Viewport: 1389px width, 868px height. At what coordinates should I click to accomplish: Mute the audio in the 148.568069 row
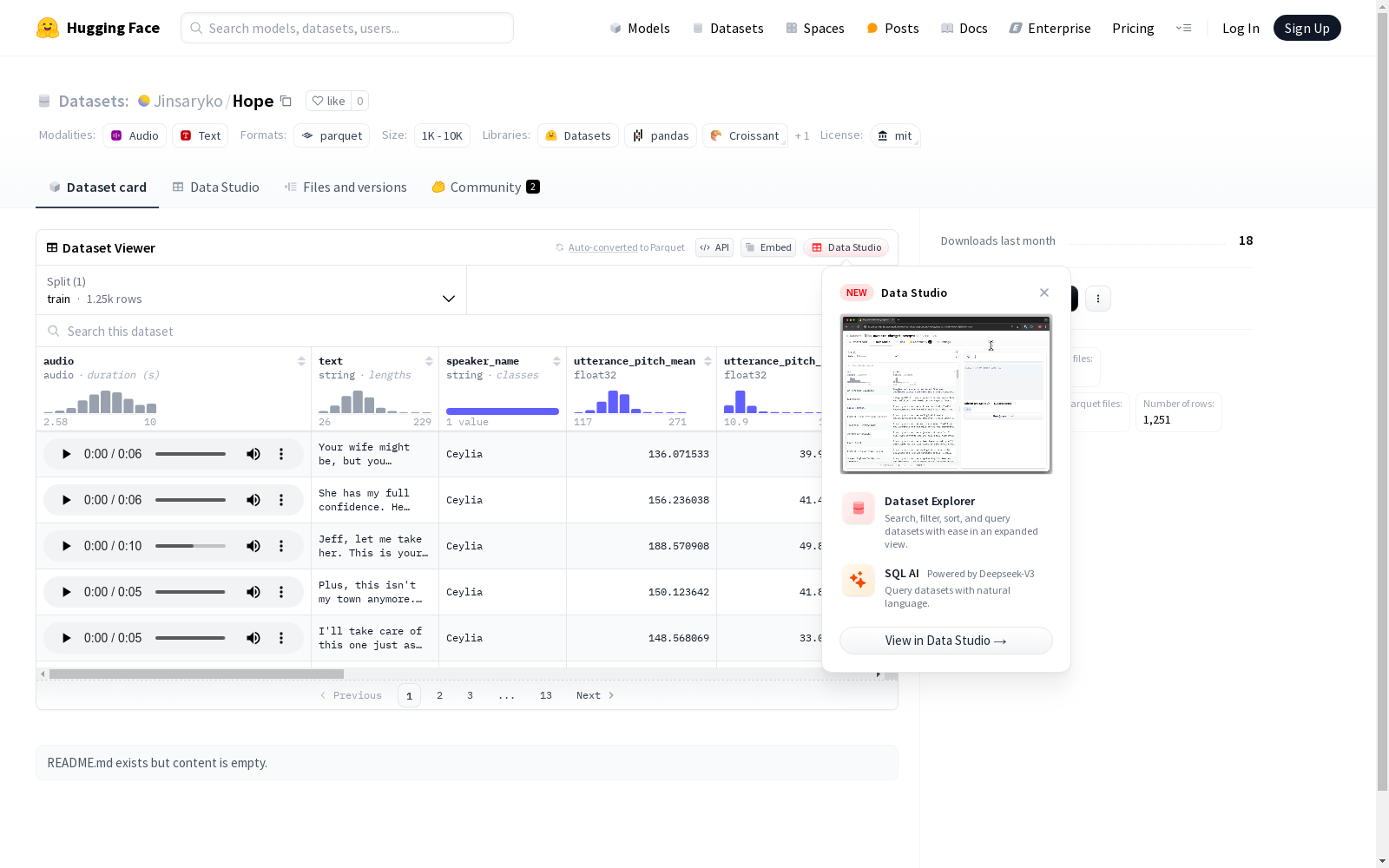pos(253,638)
